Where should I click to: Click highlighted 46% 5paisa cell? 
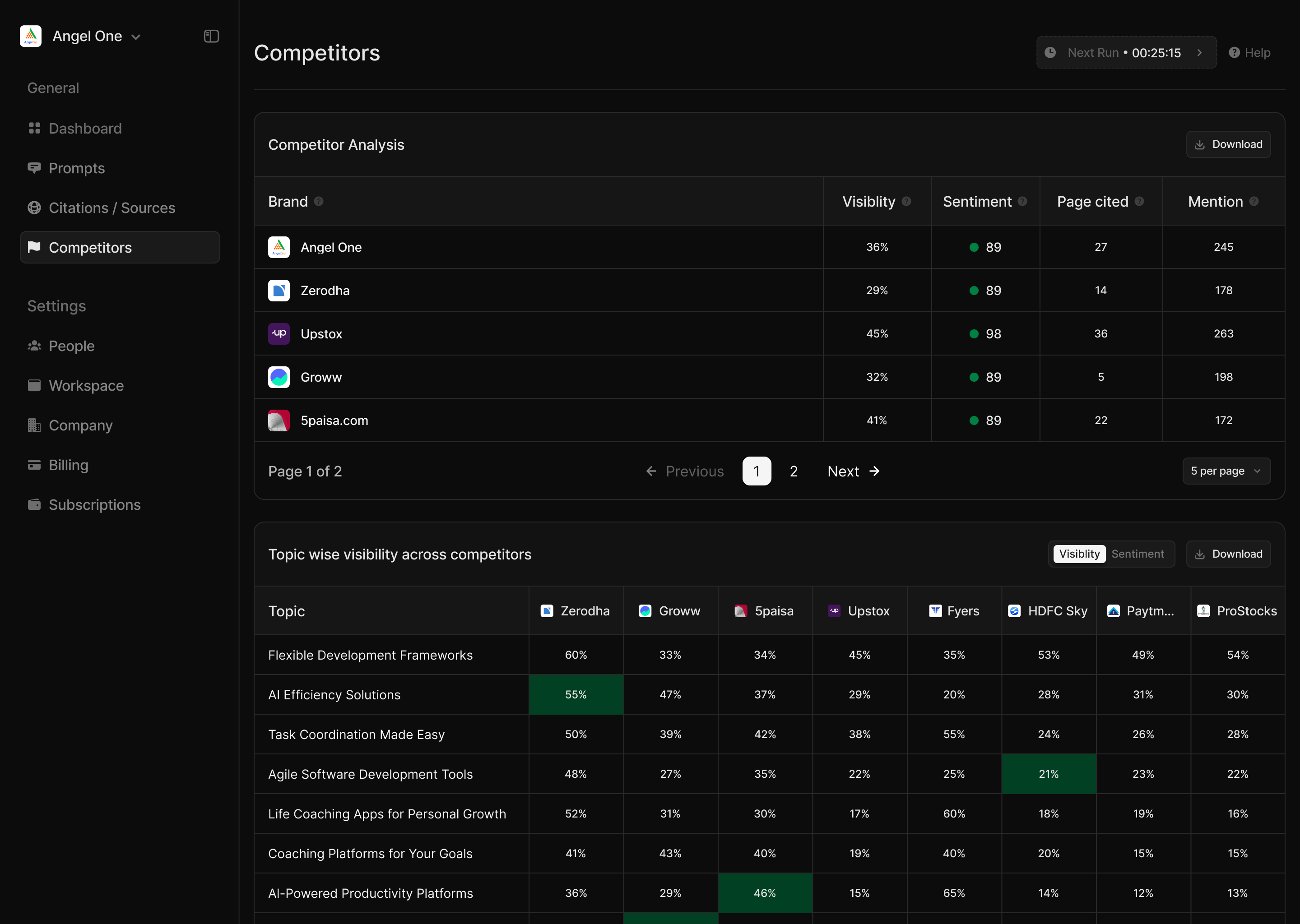[x=765, y=893]
